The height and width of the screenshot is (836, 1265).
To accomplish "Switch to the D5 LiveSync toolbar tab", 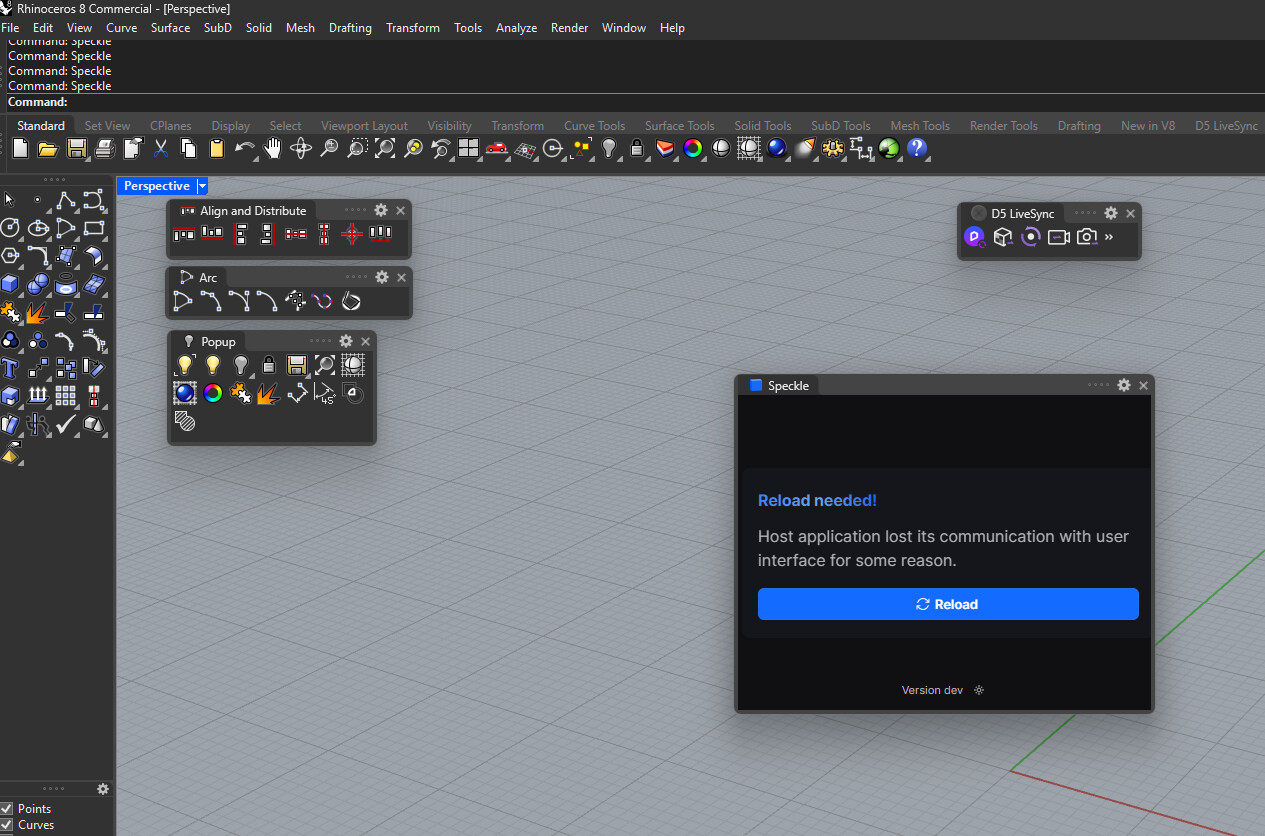I will click(1226, 126).
